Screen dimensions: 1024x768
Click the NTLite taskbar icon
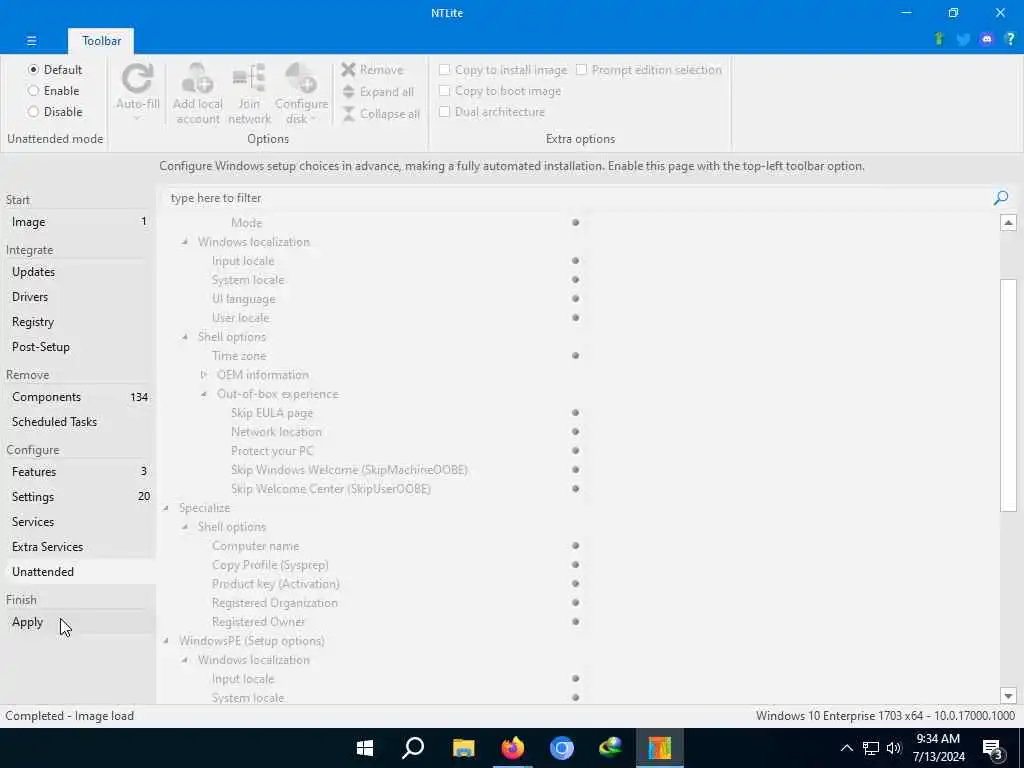pyautogui.click(x=660, y=748)
